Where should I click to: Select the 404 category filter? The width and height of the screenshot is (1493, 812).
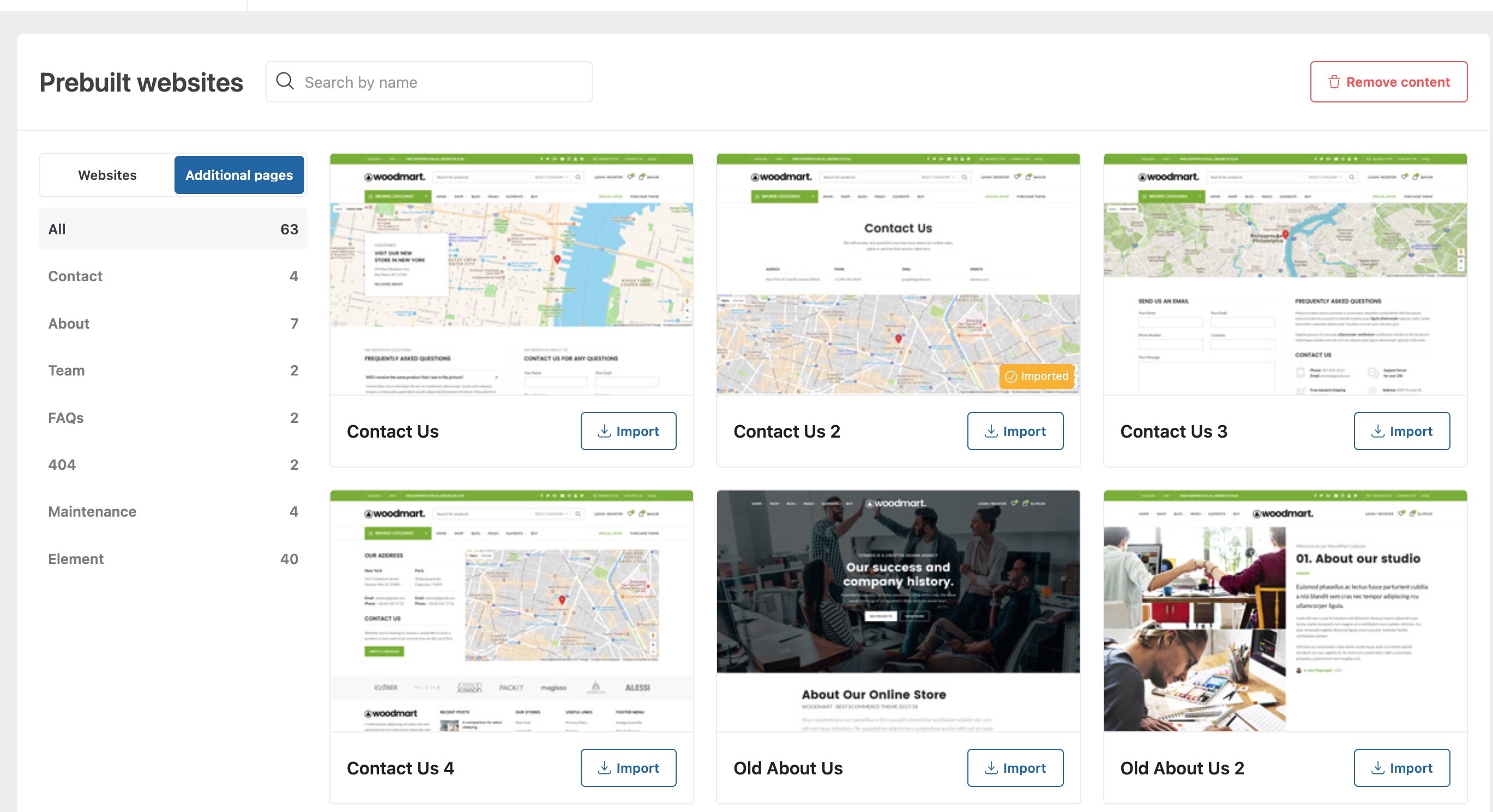(173, 464)
